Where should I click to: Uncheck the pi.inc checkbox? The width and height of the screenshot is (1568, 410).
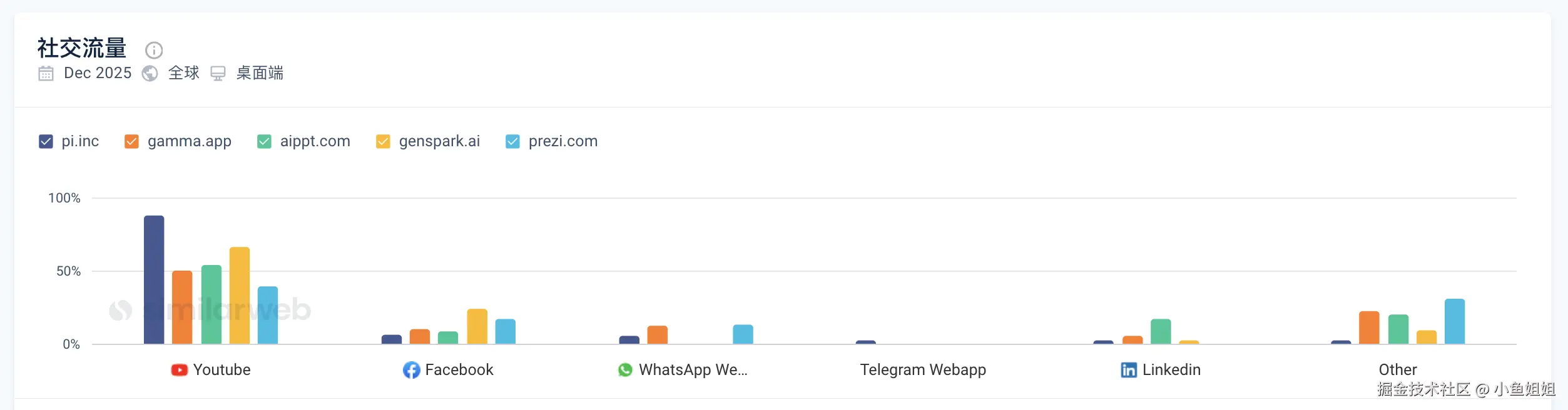tap(46, 142)
